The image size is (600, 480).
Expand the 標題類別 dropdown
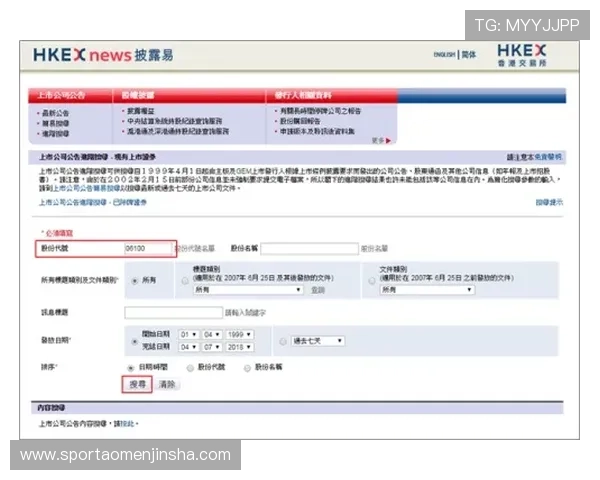pos(248,290)
